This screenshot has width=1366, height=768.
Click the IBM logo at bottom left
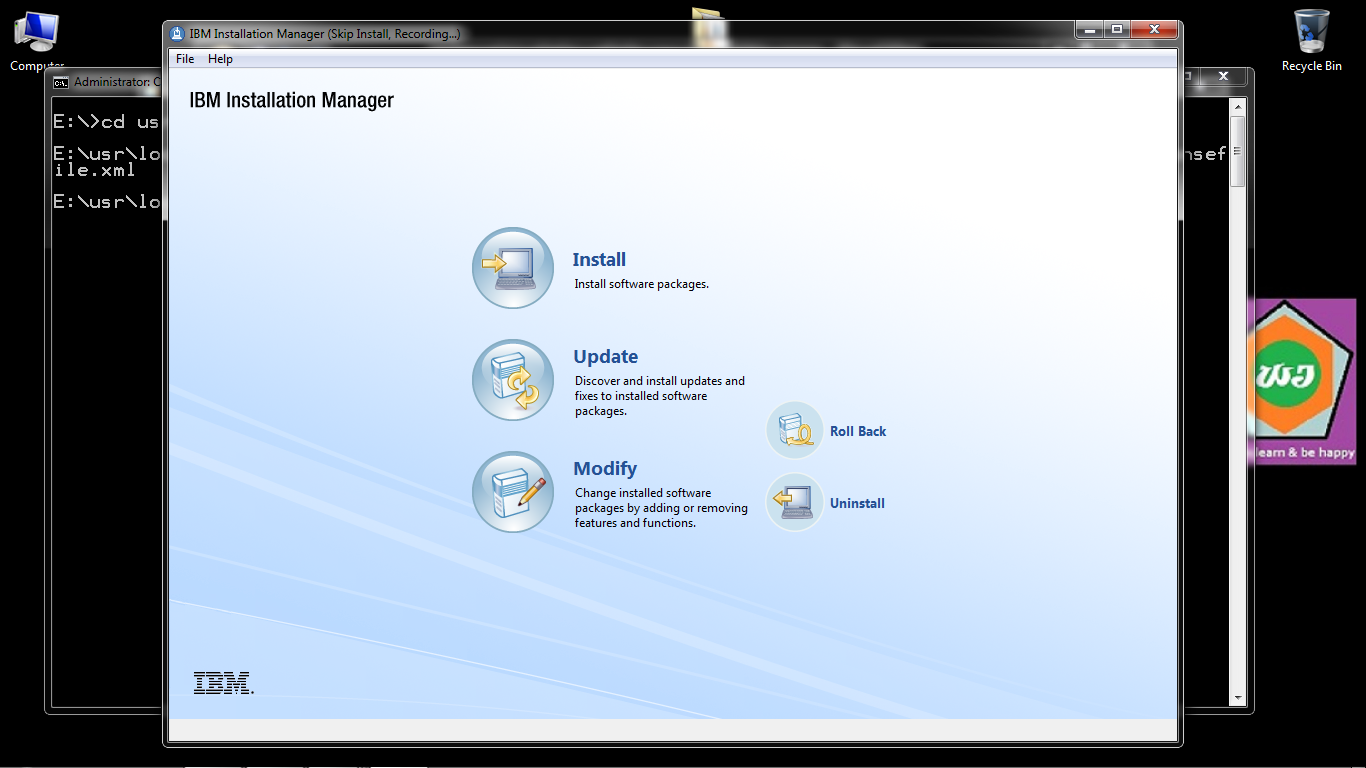click(x=223, y=683)
